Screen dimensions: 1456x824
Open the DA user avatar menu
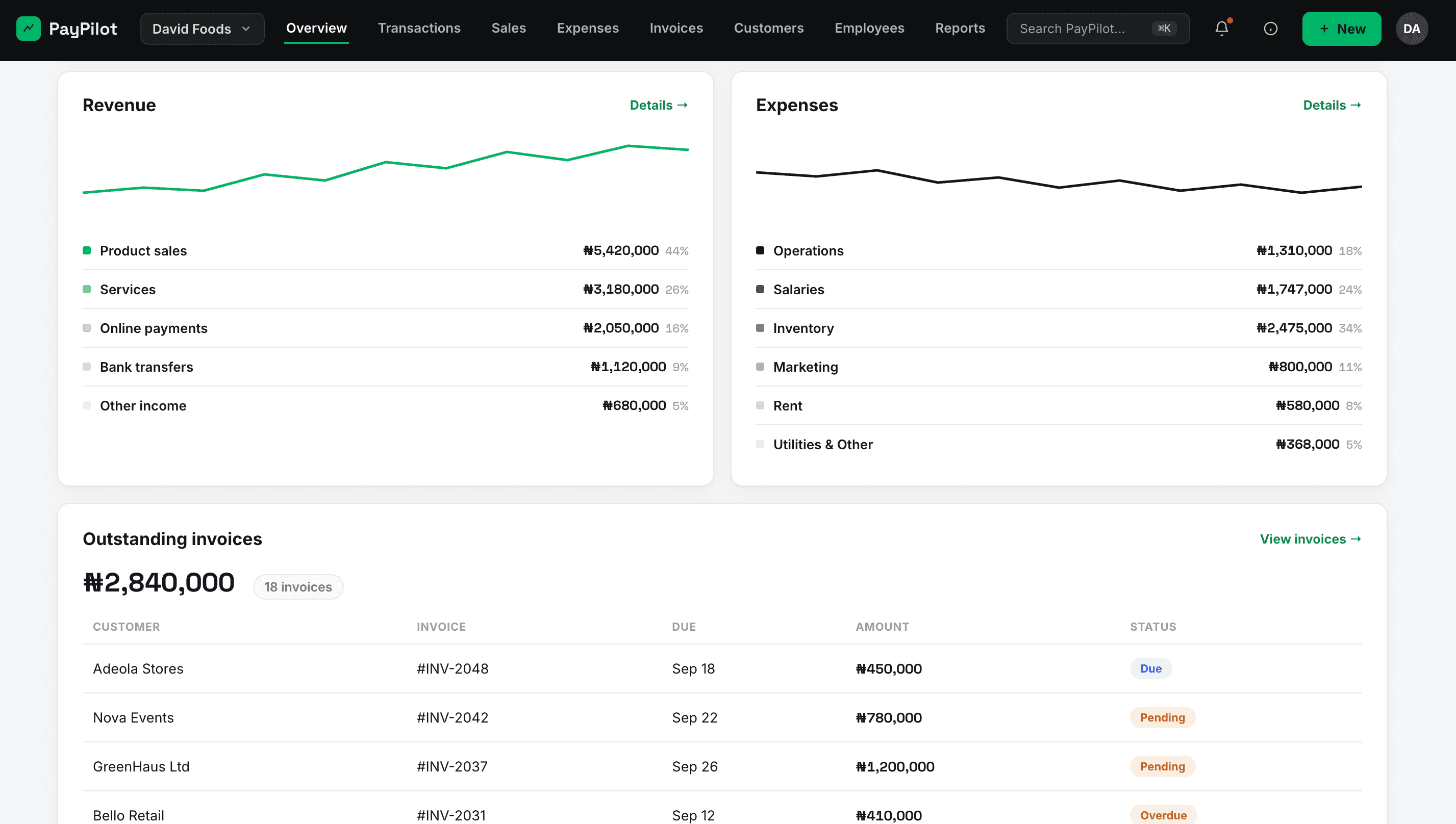coord(1411,28)
